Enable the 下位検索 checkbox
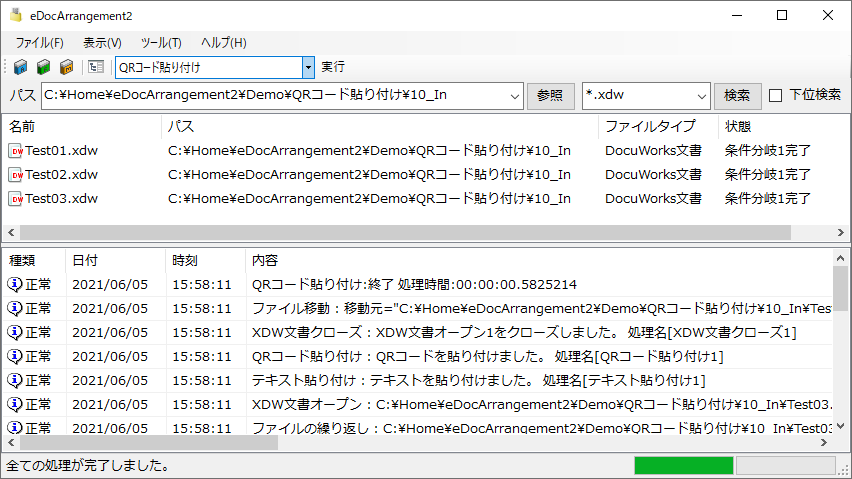Viewport: 852px width, 479px height. (775, 96)
